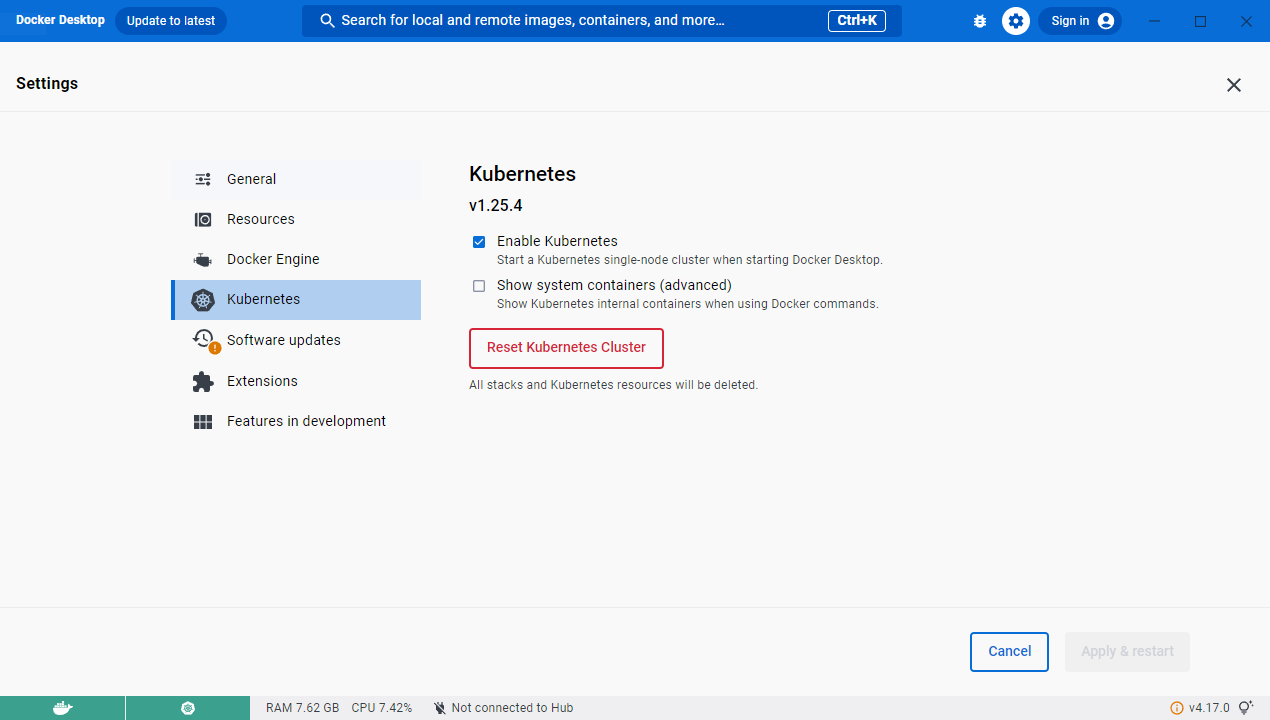Viewport: 1270px width, 720px height.
Task: Click Reset Kubernetes Cluster button
Action: click(x=566, y=348)
